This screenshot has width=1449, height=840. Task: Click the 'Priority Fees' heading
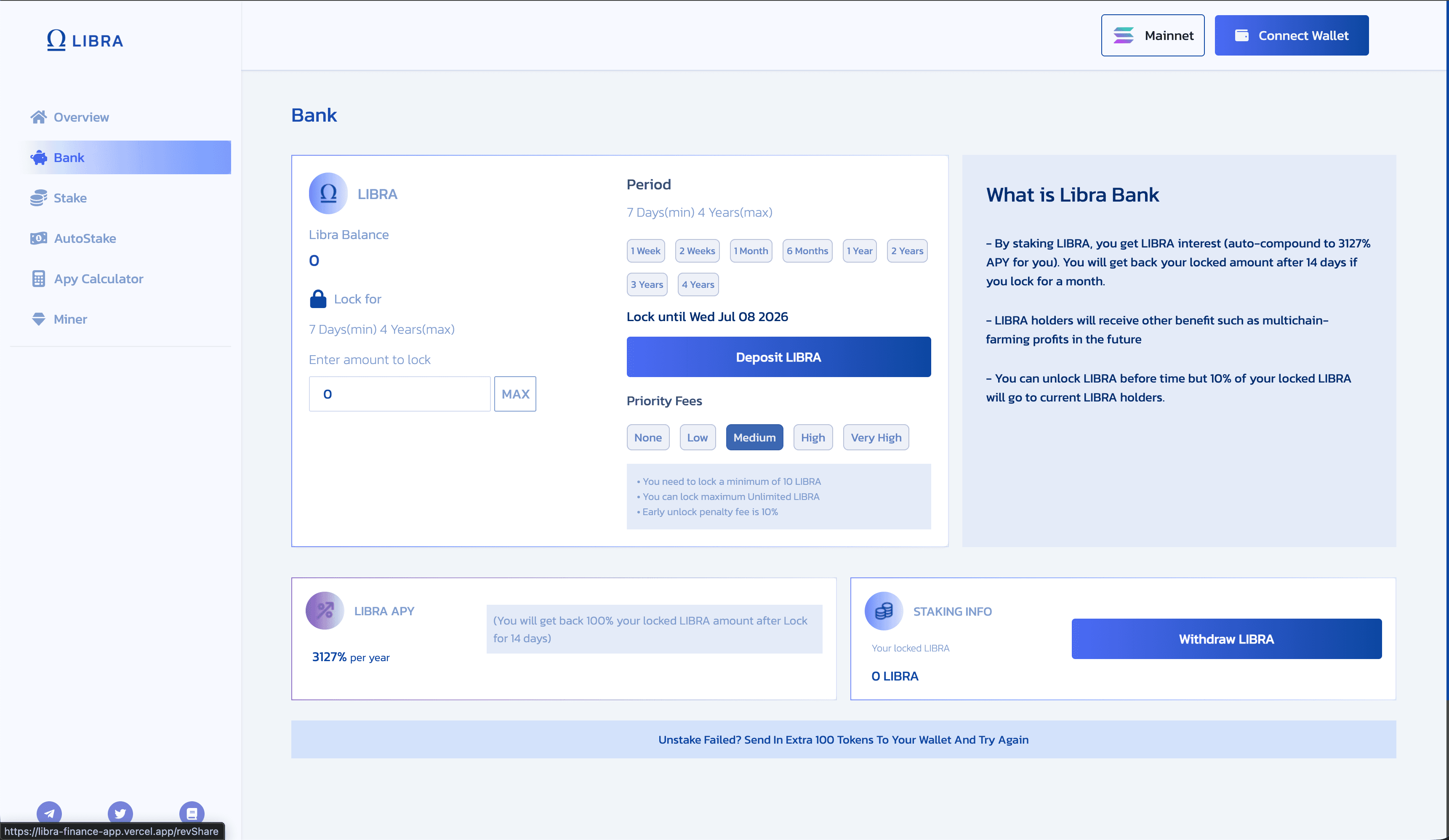(x=664, y=401)
